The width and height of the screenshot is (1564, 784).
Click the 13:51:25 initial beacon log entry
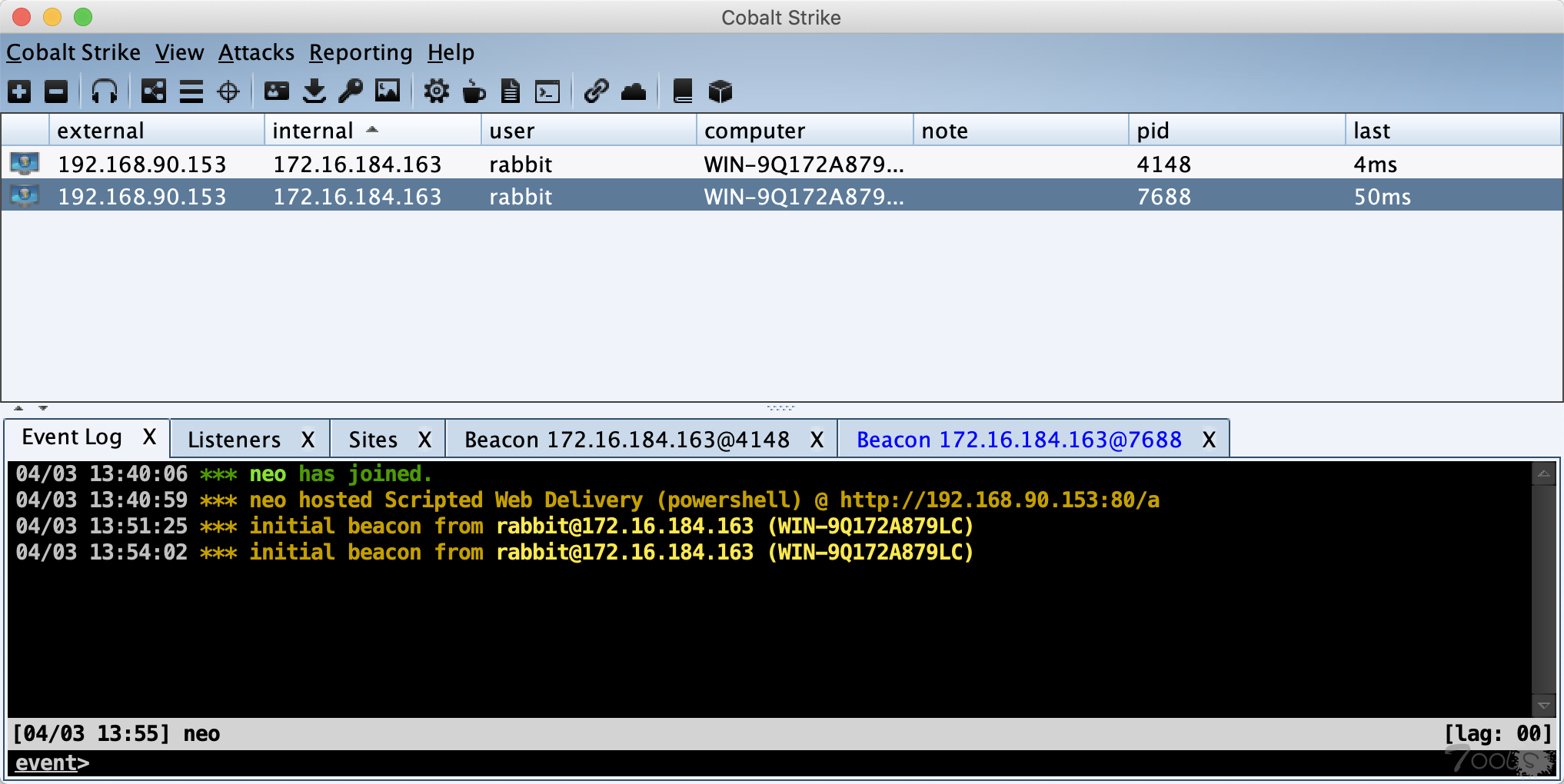pyautogui.click(x=494, y=526)
